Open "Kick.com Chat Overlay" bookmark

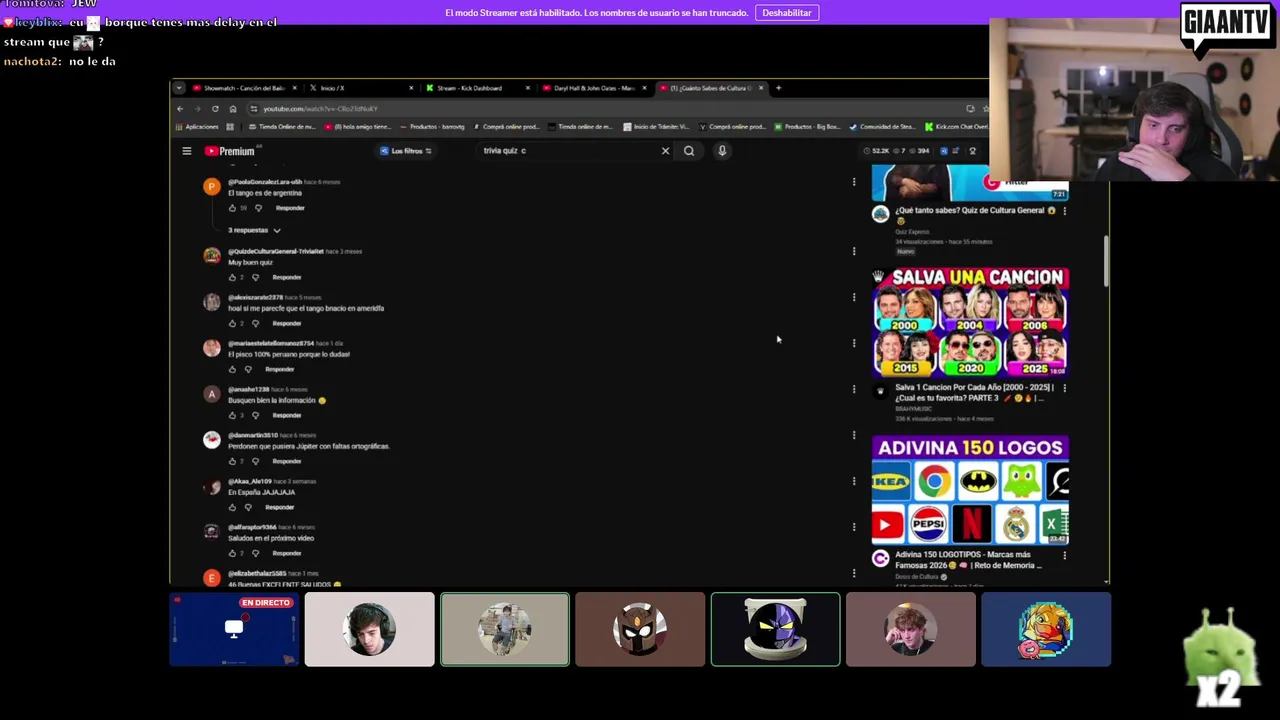(x=956, y=127)
